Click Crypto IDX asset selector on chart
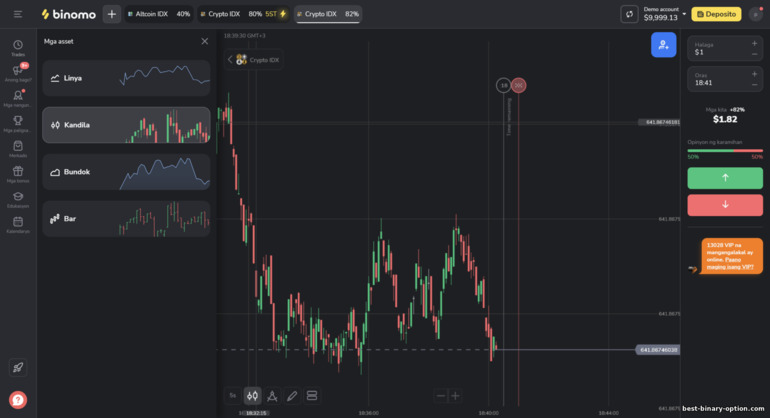 [x=258, y=60]
